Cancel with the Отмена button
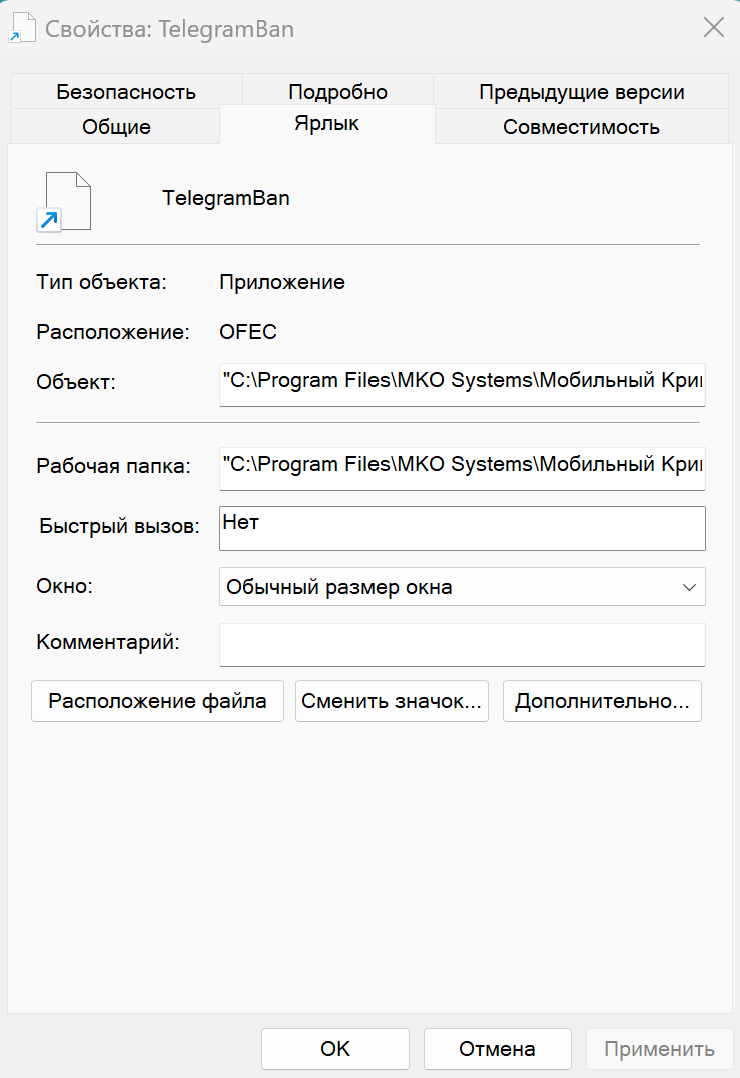The width and height of the screenshot is (740, 1078). point(498,1048)
